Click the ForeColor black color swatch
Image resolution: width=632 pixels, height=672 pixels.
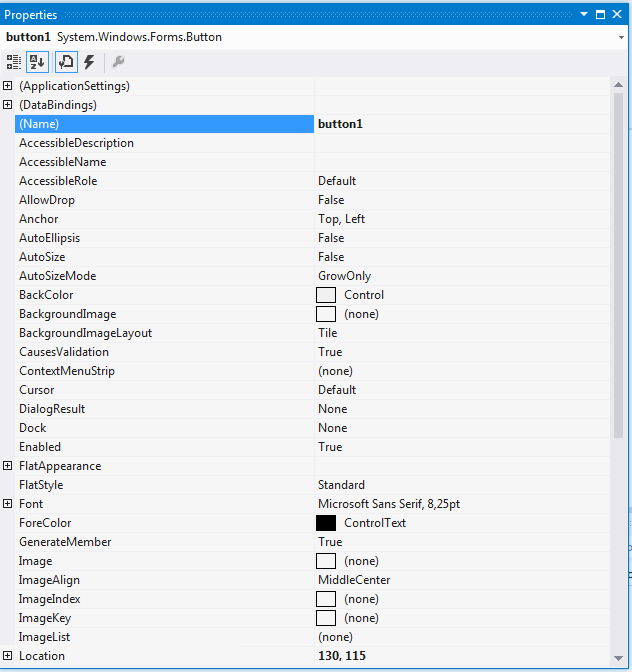326,523
